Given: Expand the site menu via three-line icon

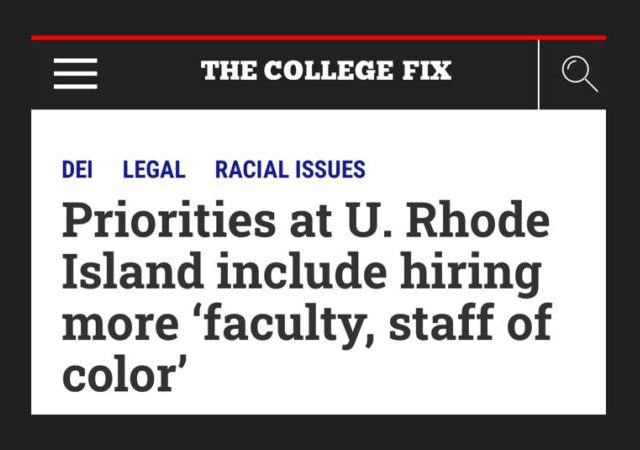Looking at the screenshot, I should point(76,74).
